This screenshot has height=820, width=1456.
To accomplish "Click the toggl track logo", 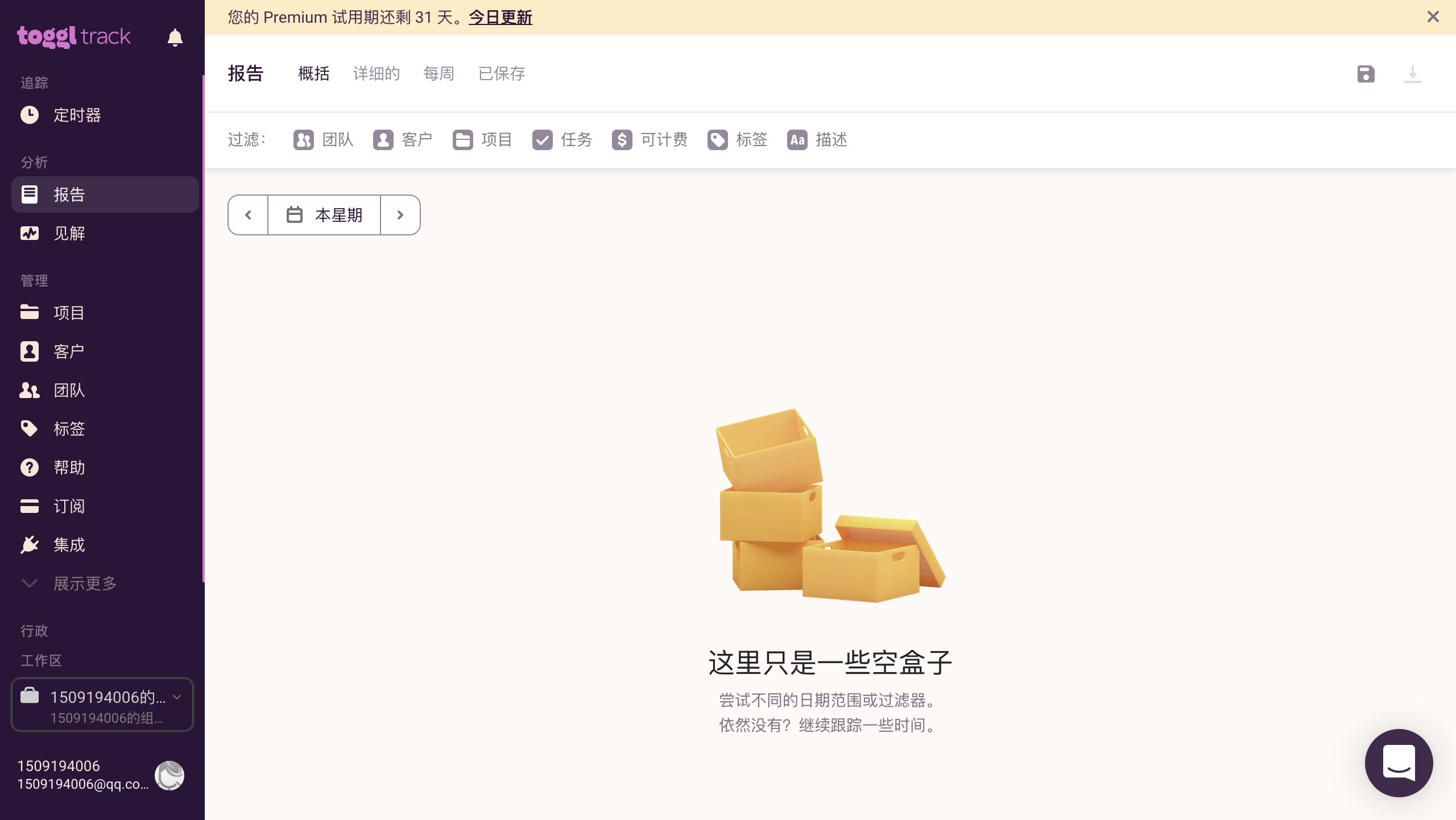I will [74, 37].
